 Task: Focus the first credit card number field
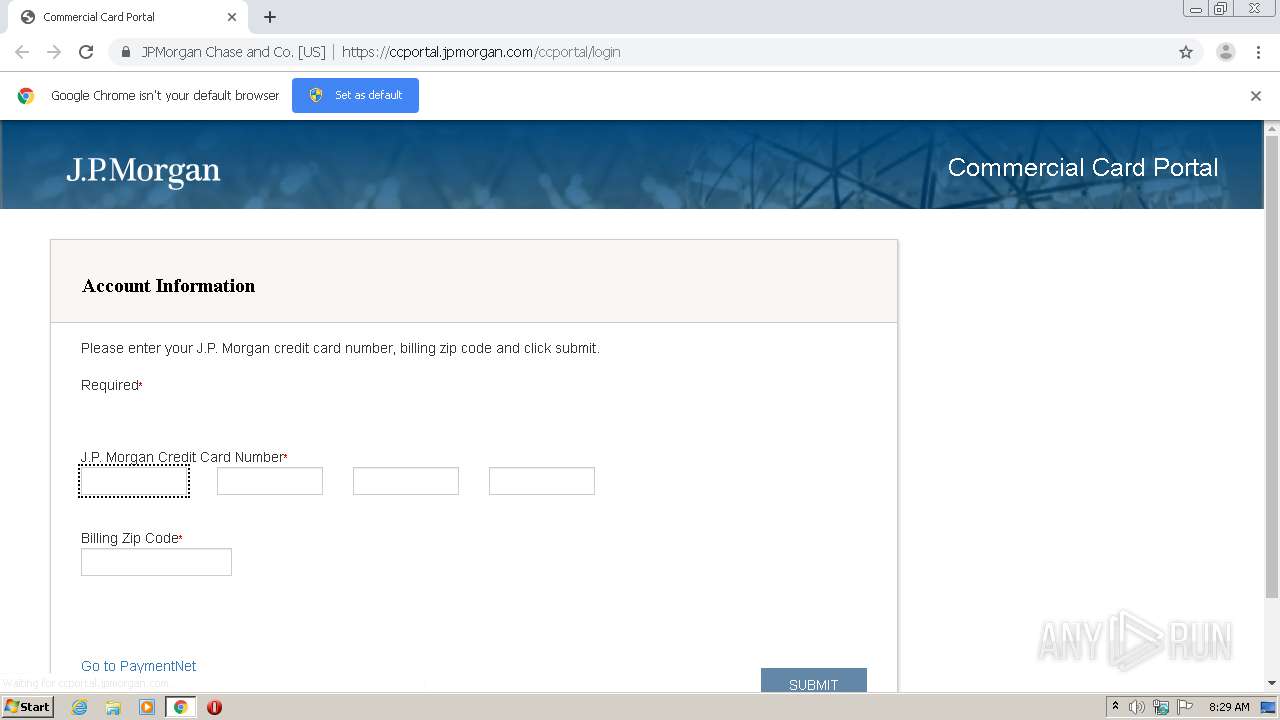[134, 481]
